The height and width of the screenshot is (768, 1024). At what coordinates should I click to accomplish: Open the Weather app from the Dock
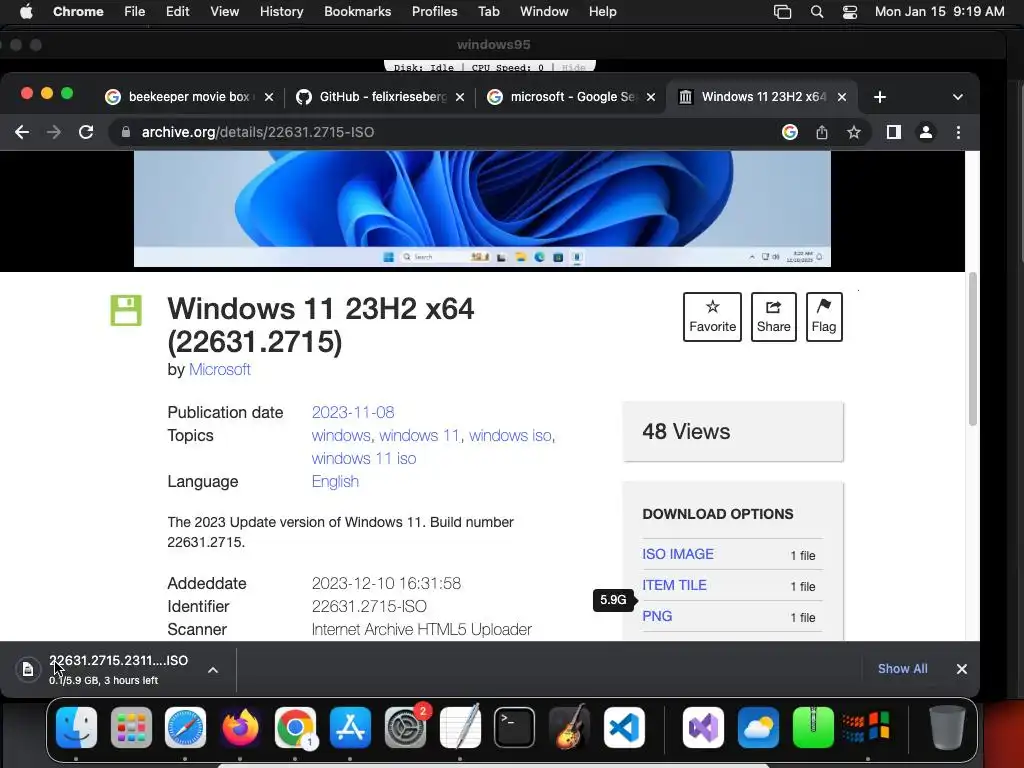click(x=758, y=728)
